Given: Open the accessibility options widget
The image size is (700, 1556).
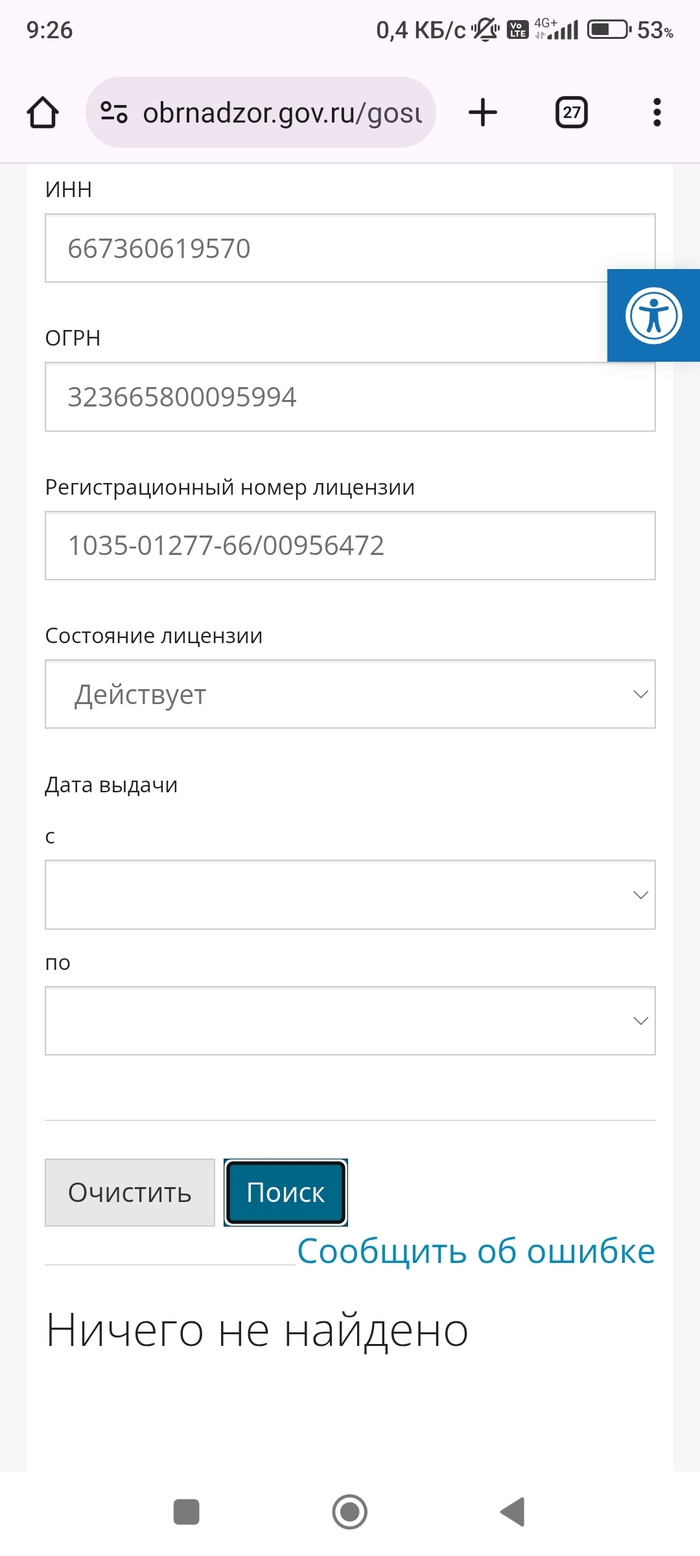Looking at the screenshot, I should [x=653, y=315].
